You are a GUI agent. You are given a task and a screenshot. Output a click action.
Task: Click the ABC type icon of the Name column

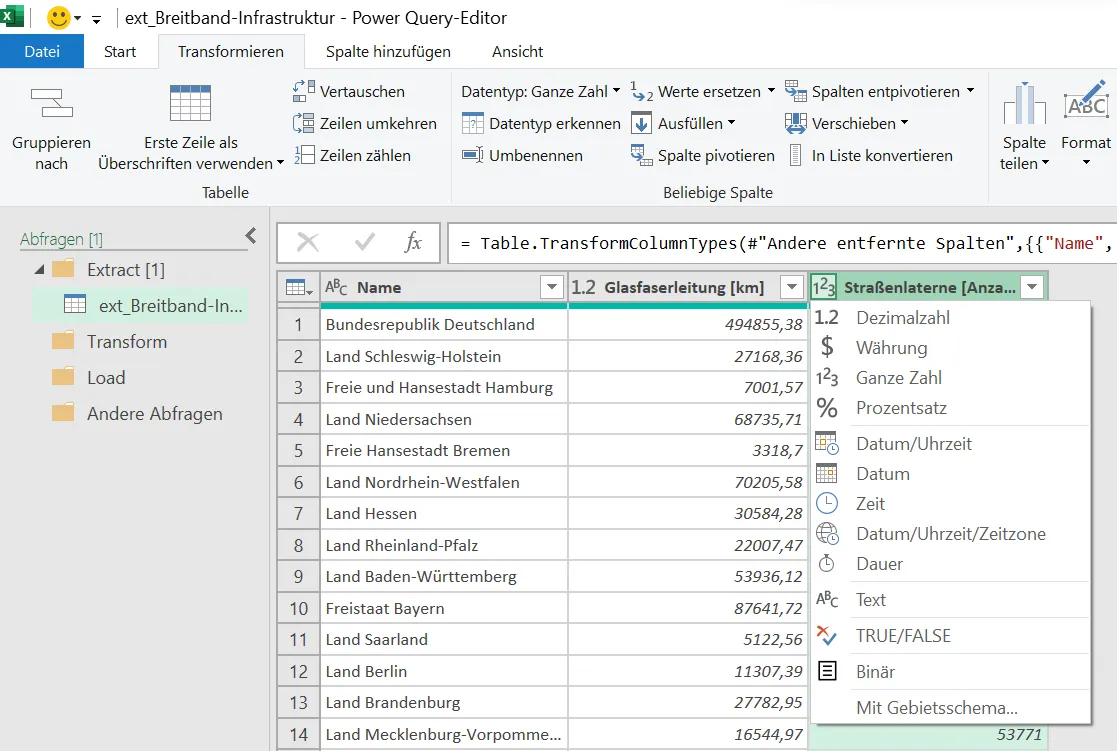(x=336, y=287)
